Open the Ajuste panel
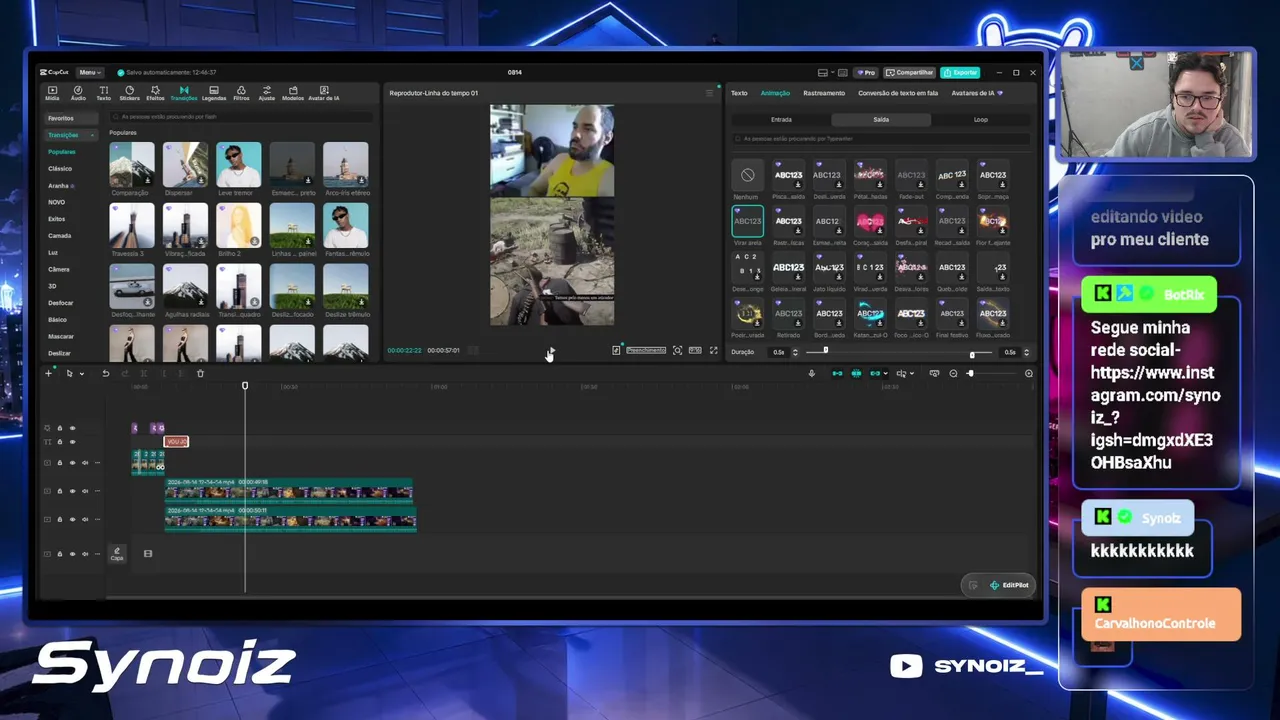This screenshot has height=720, width=1280. coord(267,93)
